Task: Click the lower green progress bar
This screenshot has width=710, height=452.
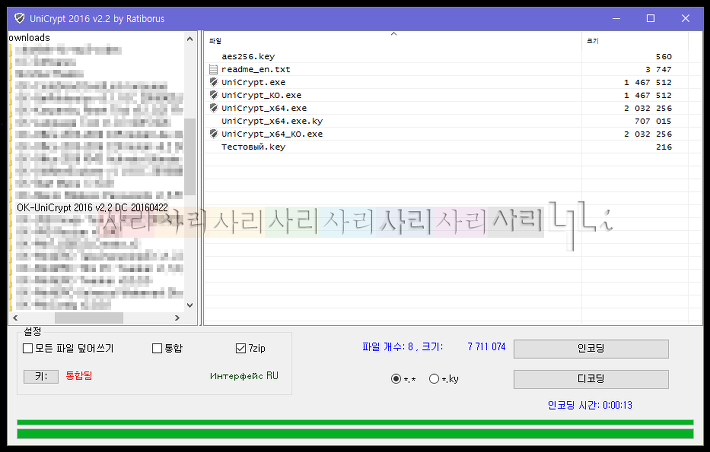Action: (355, 434)
